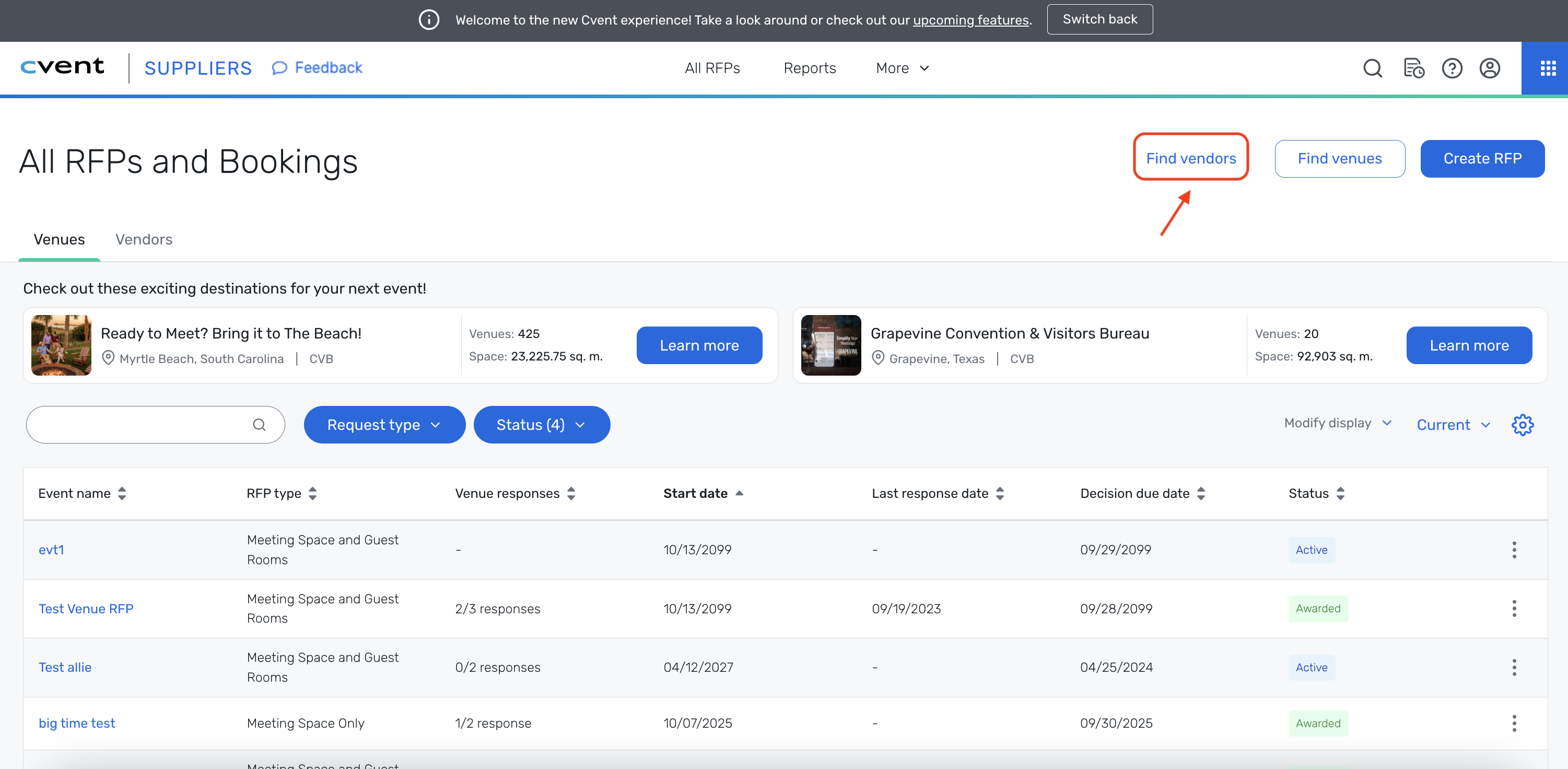Open the scheduled reports icon in header
This screenshot has width=1568, height=769.
pos(1413,68)
